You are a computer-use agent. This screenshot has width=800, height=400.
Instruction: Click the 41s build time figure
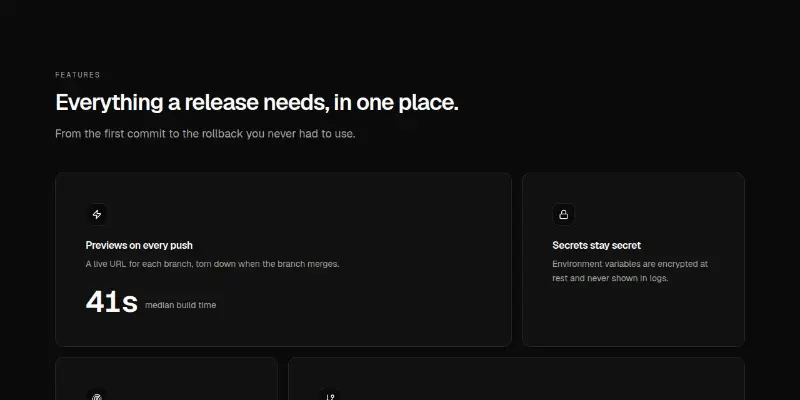111,302
